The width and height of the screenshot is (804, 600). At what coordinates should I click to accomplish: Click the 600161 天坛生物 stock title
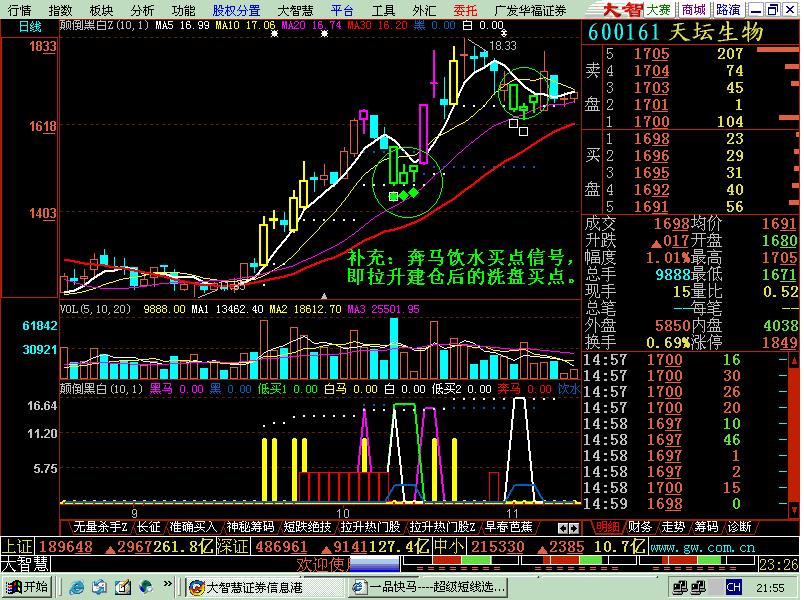tap(675, 32)
